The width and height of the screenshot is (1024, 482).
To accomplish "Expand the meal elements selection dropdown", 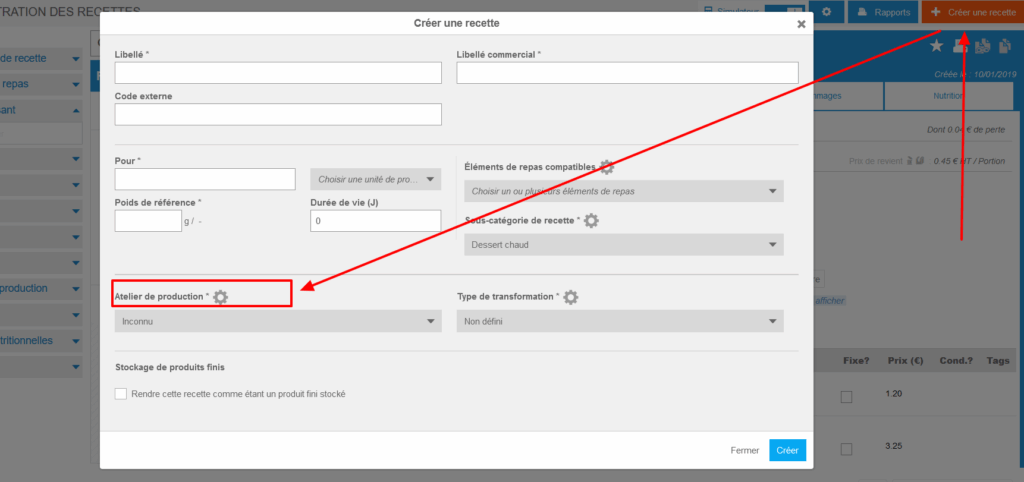I will point(620,191).
